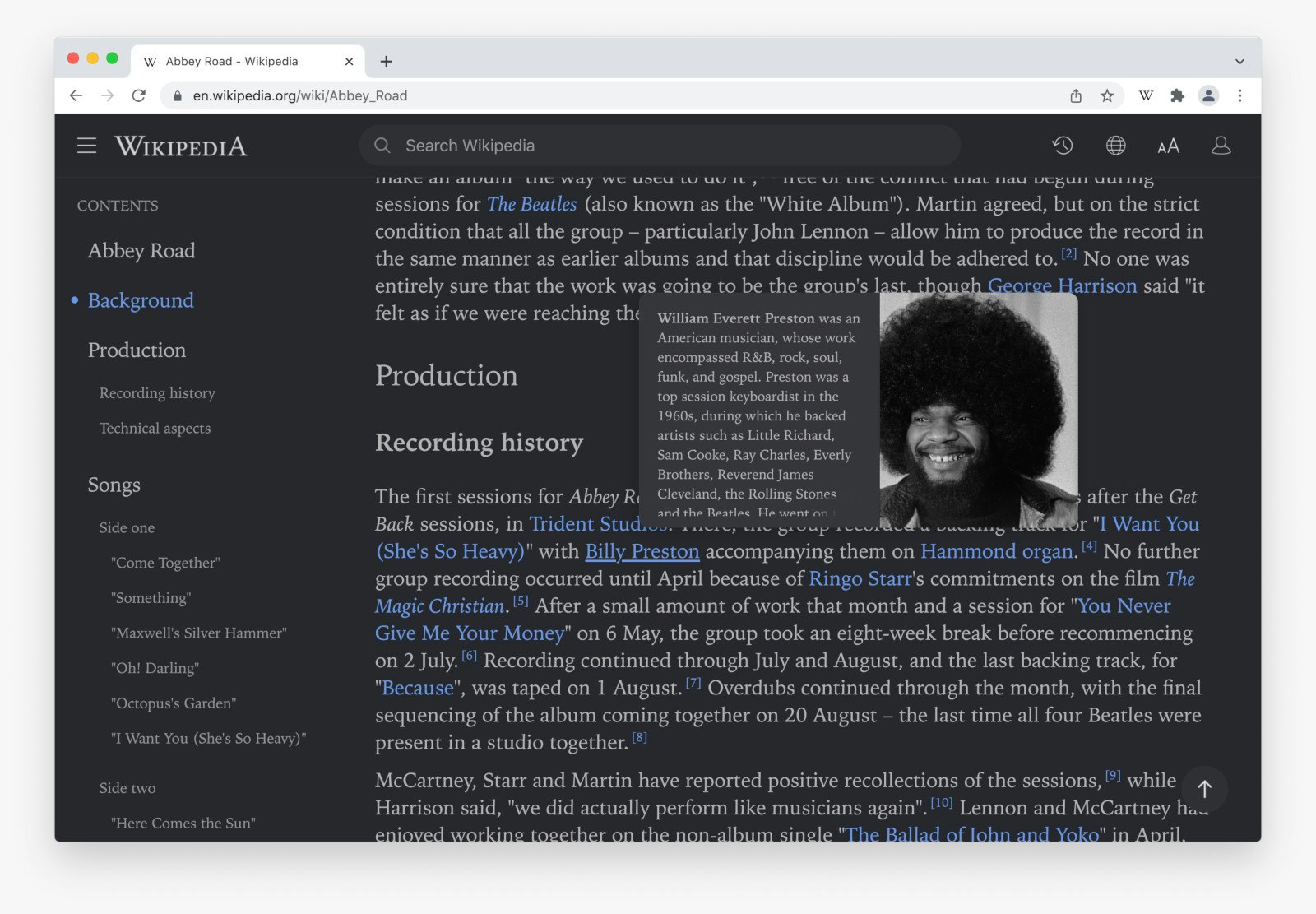The width and height of the screenshot is (1316, 914).
Task: Click the green maximize traffic light
Action: [111, 58]
